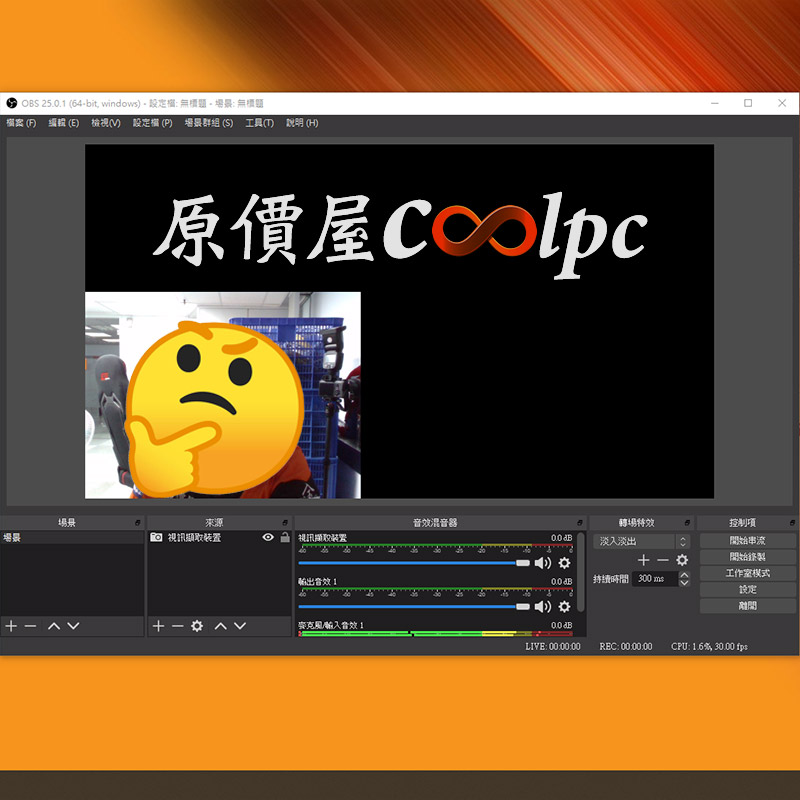Click the CPU: 1.6%, 30.00 fps status
The image size is (800, 800).
pyautogui.click(x=709, y=646)
